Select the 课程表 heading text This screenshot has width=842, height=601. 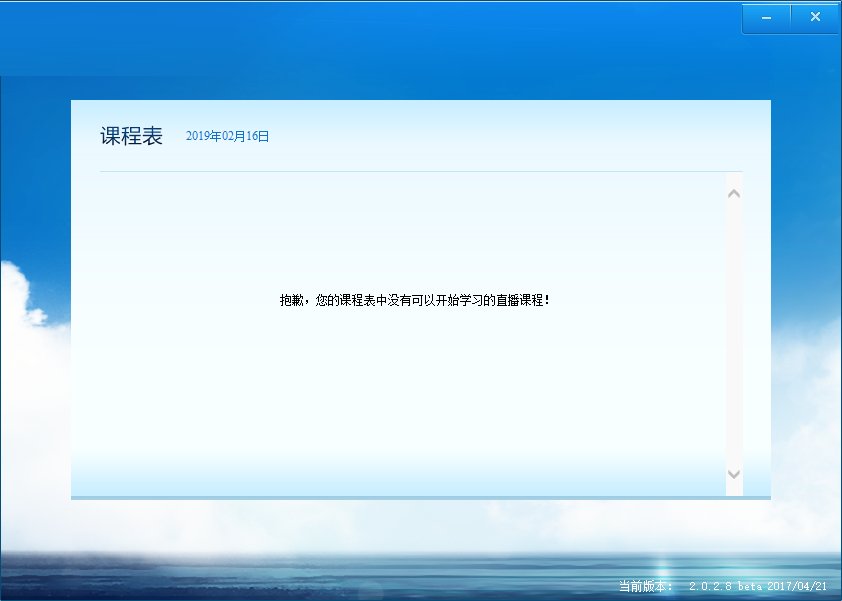point(132,136)
